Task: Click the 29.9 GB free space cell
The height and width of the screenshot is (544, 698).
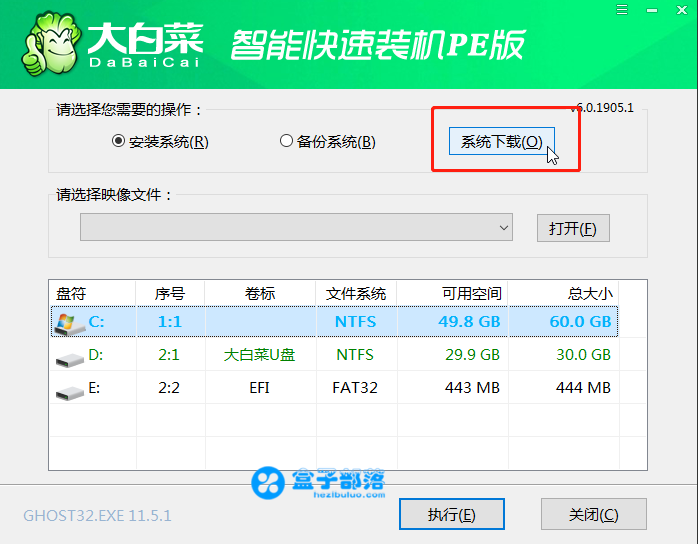Action: 472,355
